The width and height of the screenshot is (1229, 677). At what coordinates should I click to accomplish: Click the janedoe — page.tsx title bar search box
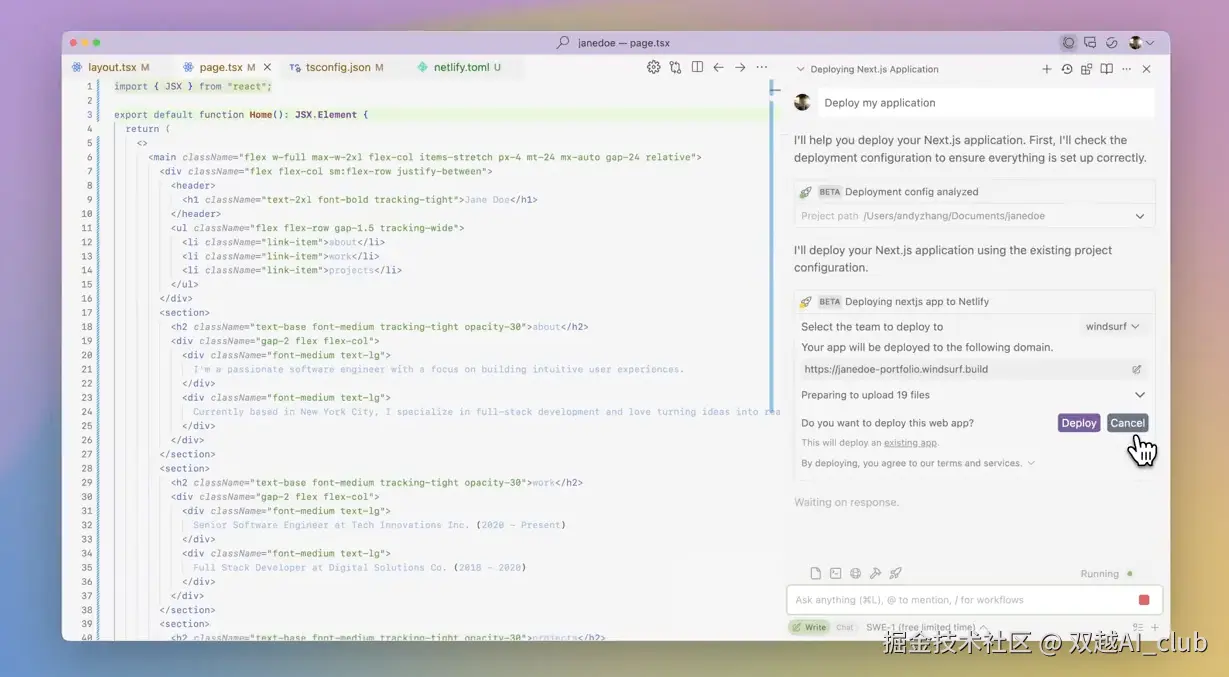(613, 43)
